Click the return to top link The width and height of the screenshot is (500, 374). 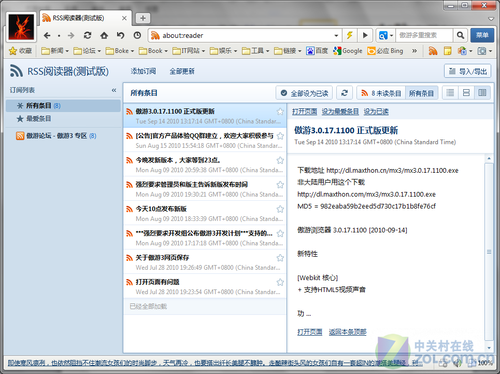348,332
